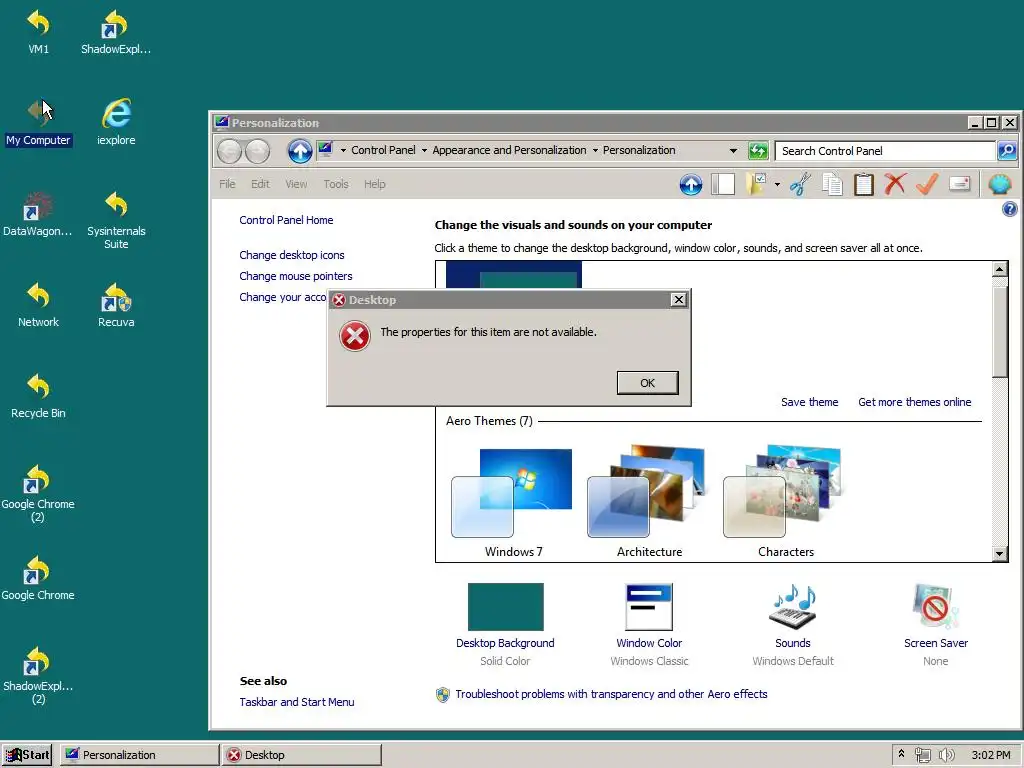Select the Recycle Bin desktop icon
Image resolution: width=1024 pixels, height=768 pixels.
pos(38,396)
